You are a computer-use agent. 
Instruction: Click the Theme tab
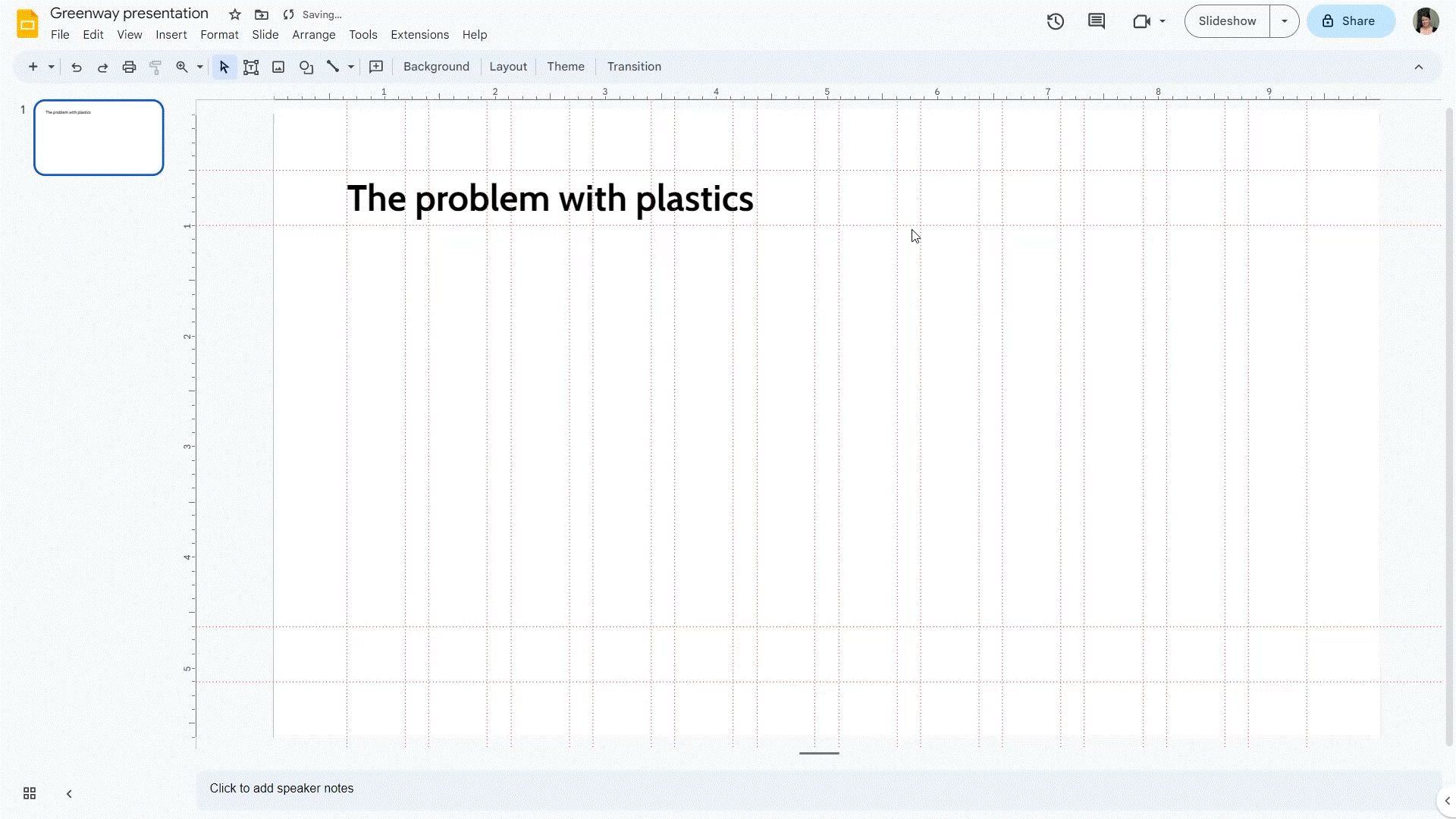565,66
